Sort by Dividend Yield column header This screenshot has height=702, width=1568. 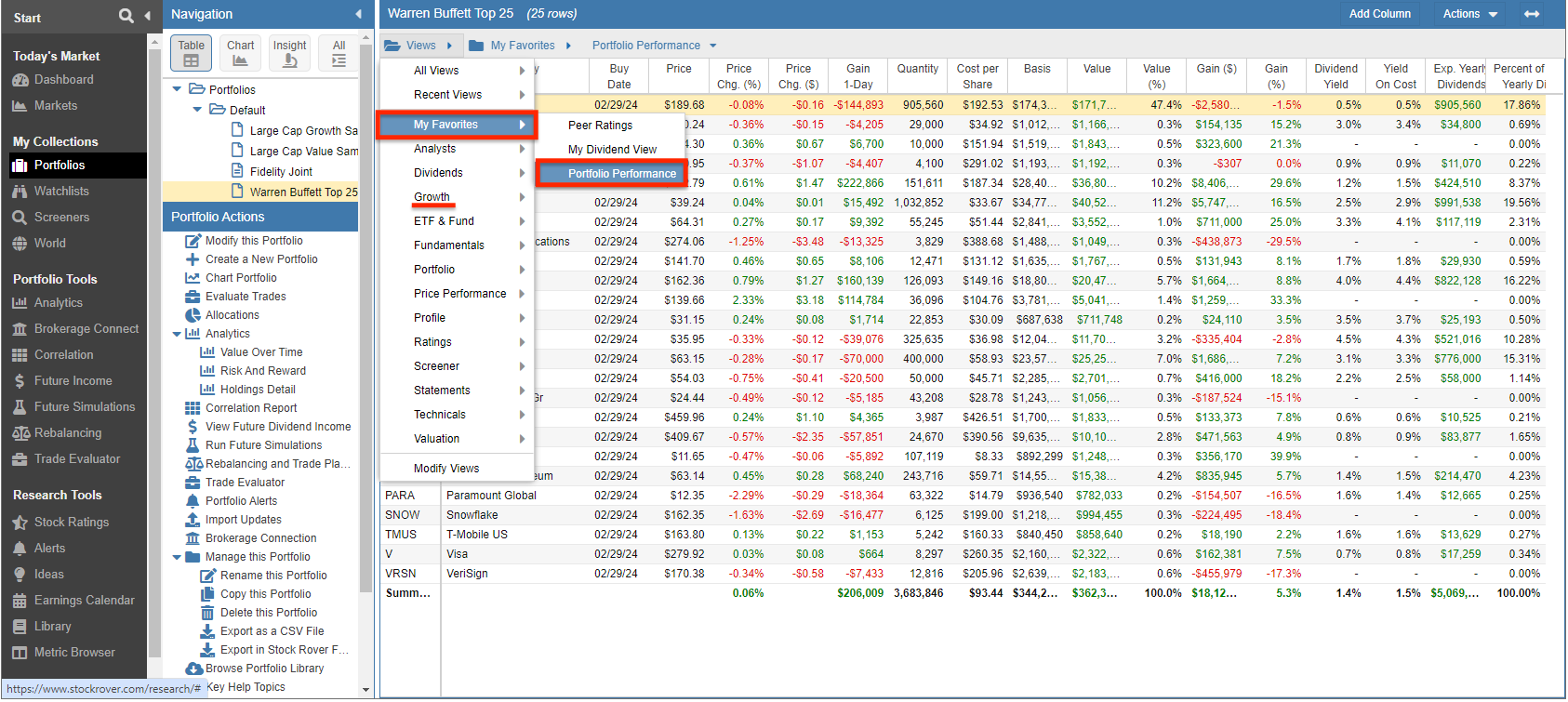point(1335,76)
